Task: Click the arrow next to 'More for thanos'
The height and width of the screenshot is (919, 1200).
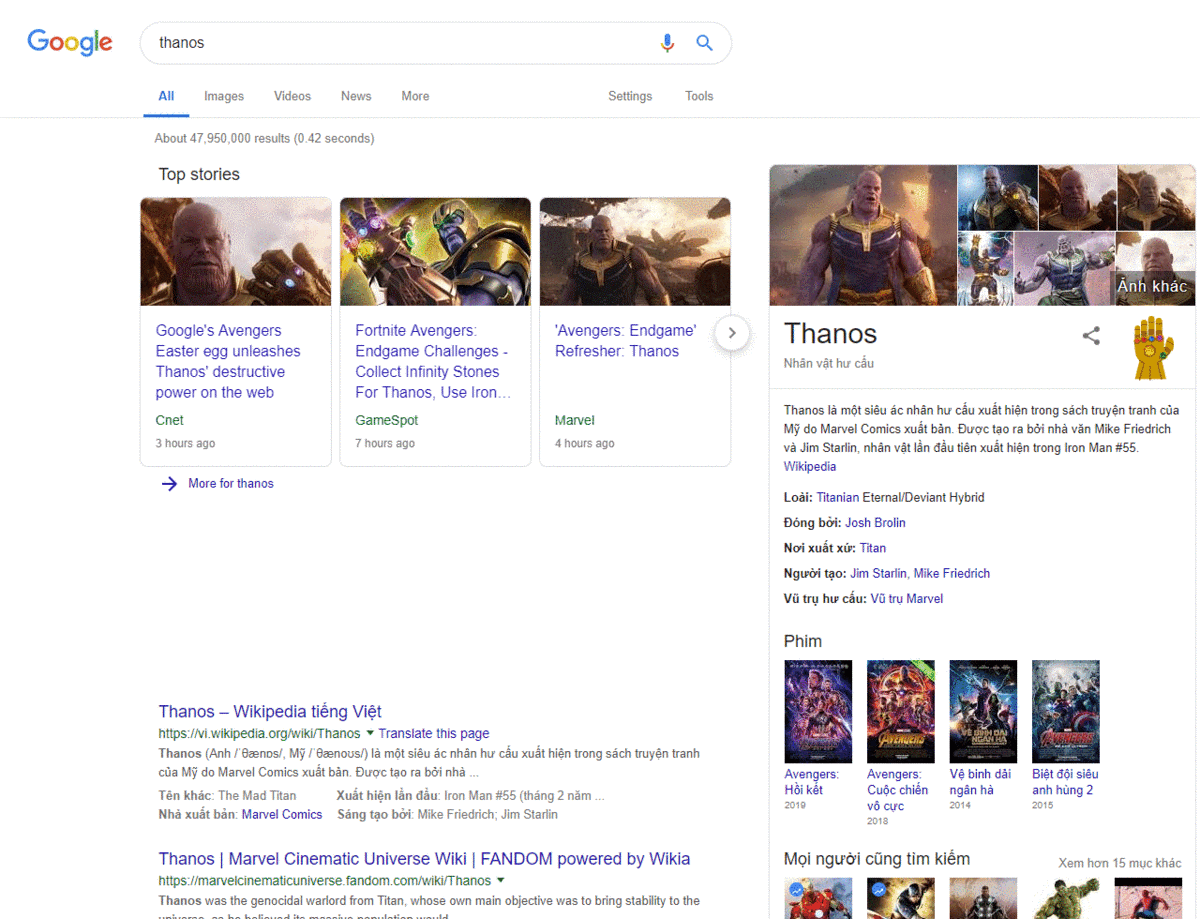Action: [170, 483]
